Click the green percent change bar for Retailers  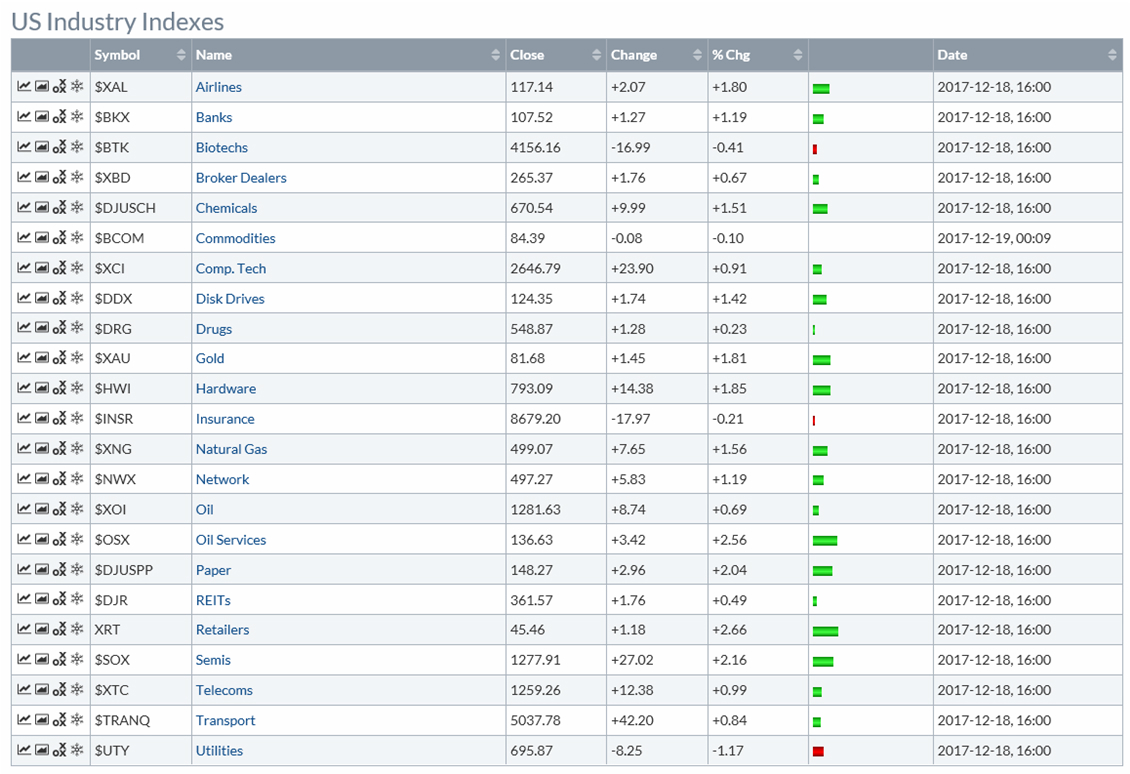(x=825, y=631)
